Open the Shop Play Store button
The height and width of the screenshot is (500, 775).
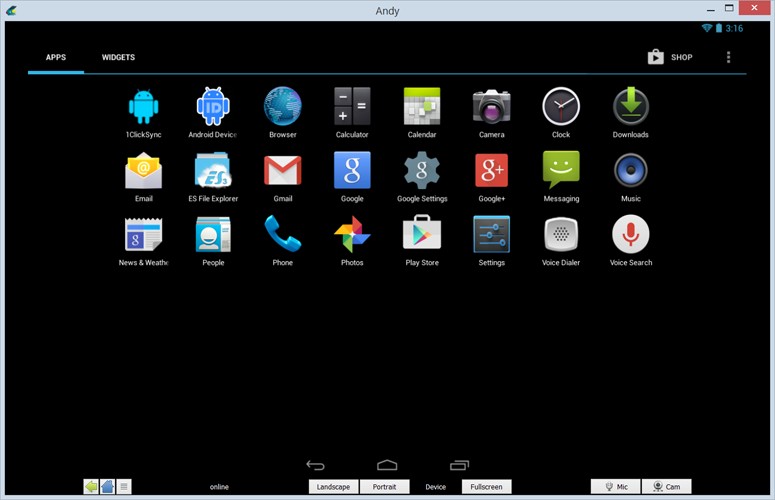(x=670, y=57)
